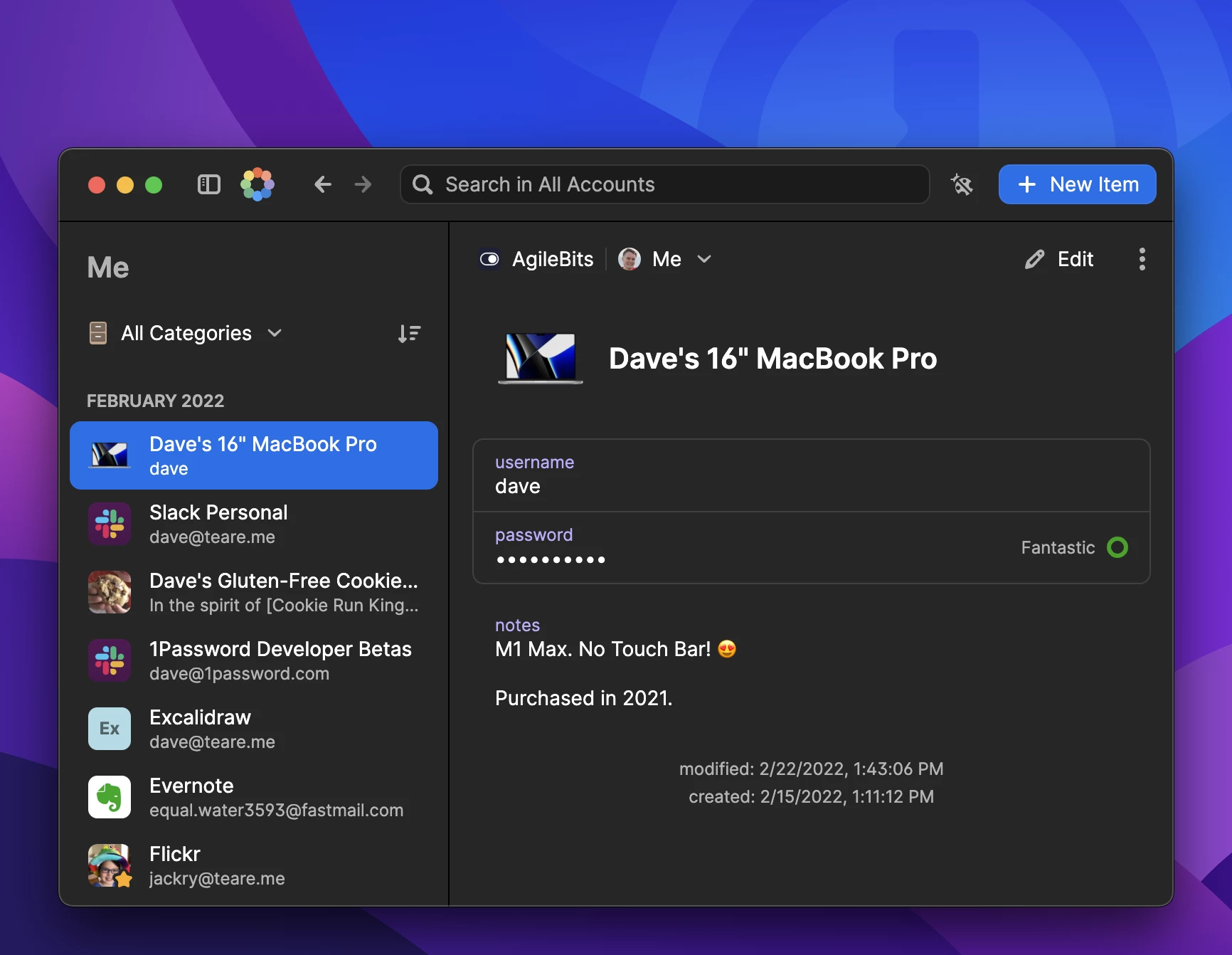The image size is (1232, 955).
Task: Click the AgileBits account name
Action: point(553,259)
